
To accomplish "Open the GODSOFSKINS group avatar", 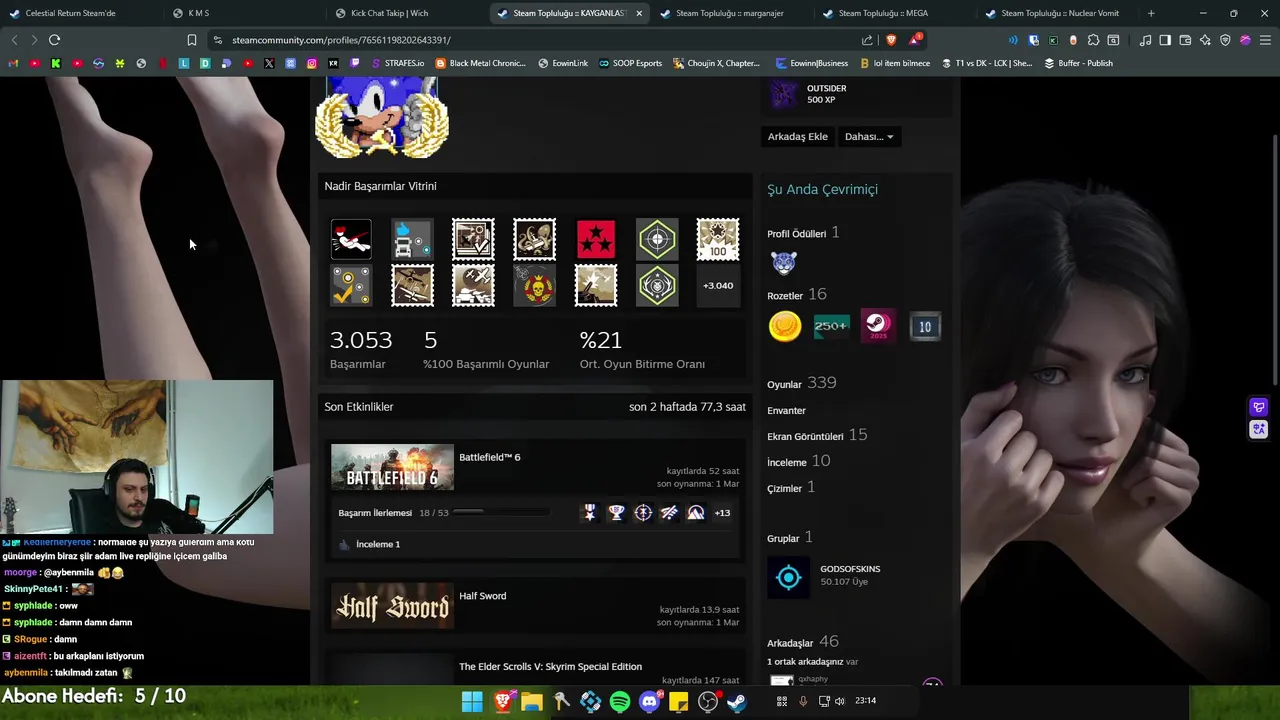I will (x=789, y=578).
